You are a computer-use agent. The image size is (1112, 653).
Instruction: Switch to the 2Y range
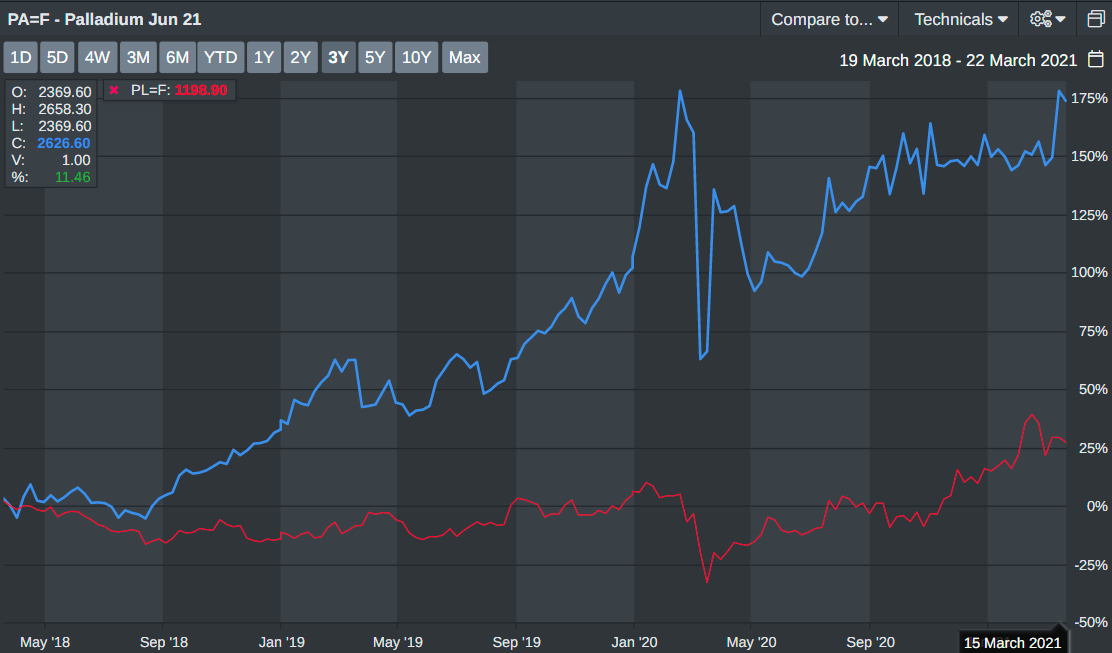(301, 57)
